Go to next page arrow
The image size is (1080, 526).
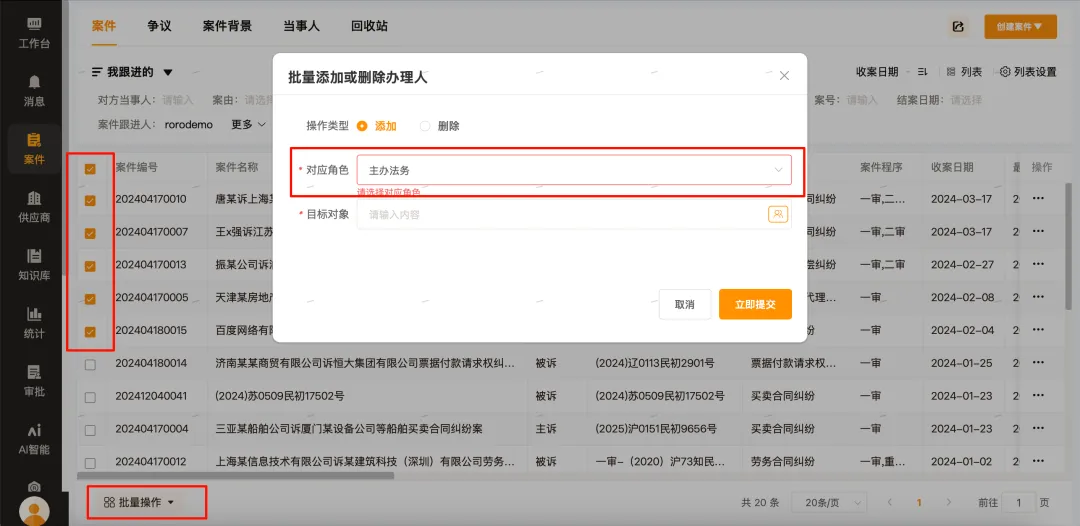[948, 503]
